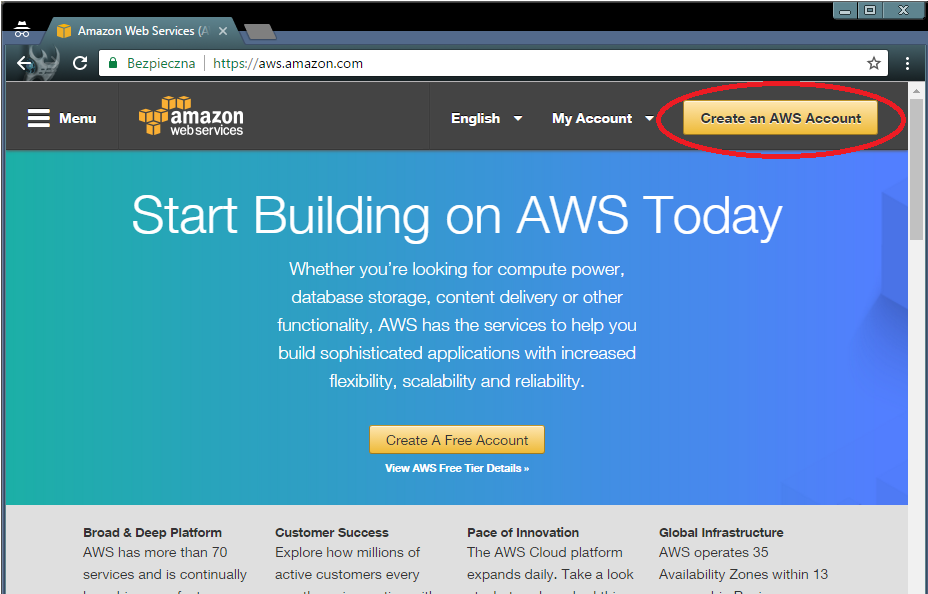Click the incognito spy icon
Image resolution: width=928 pixels, height=594 pixels.
[22, 30]
